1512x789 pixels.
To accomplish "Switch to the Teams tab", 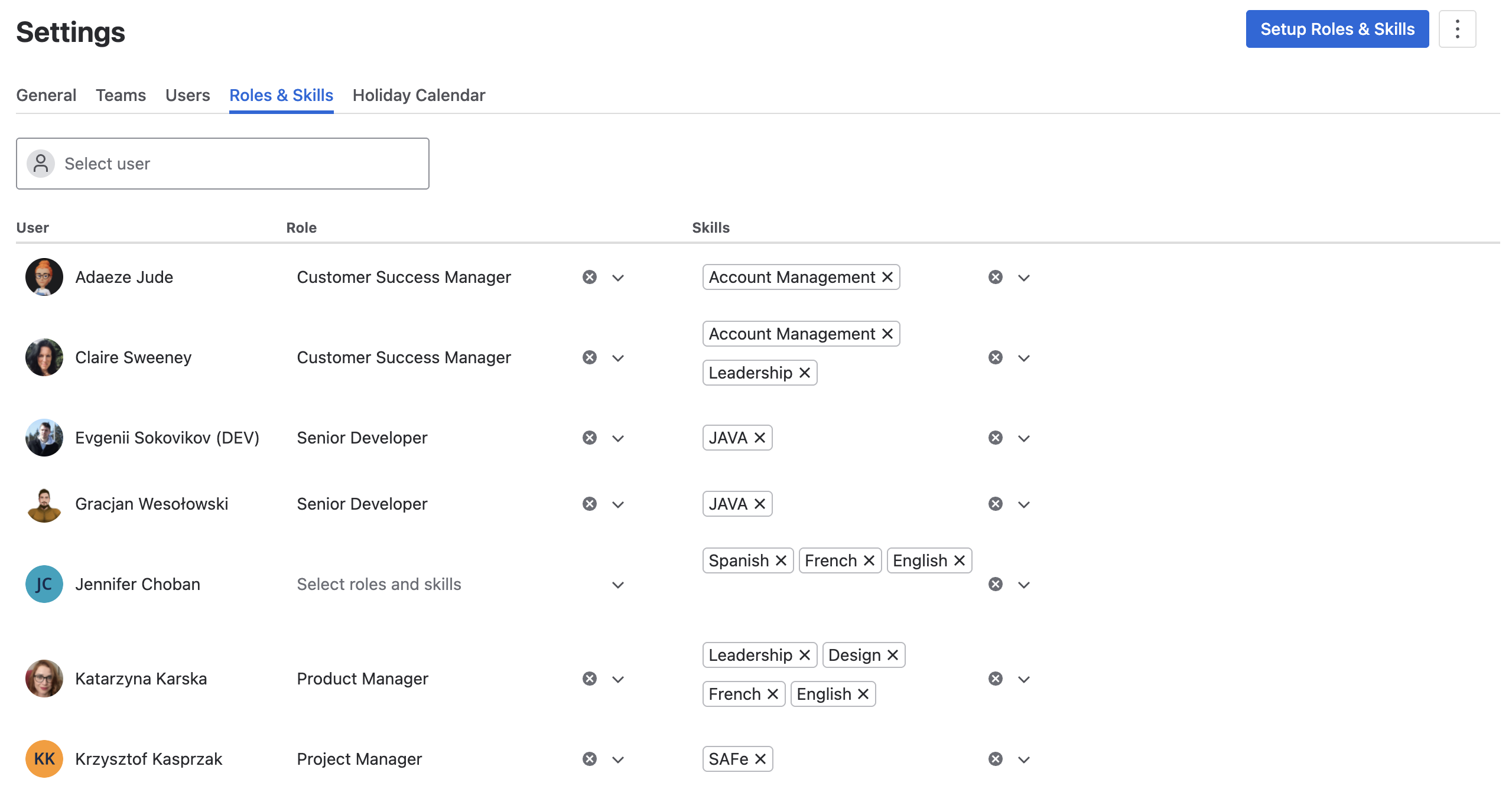I will [x=121, y=95].
